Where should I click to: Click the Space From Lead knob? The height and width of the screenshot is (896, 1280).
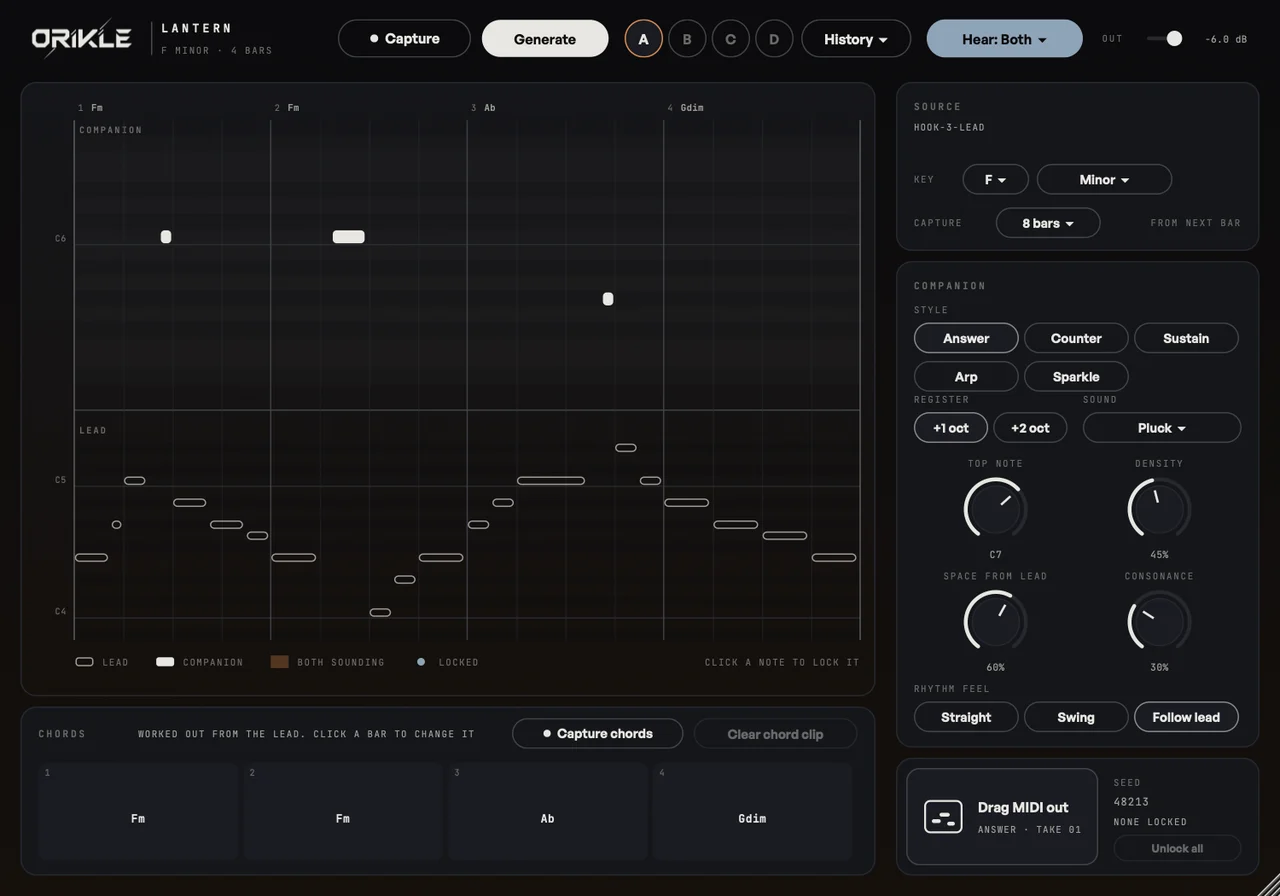click(996, 622)
